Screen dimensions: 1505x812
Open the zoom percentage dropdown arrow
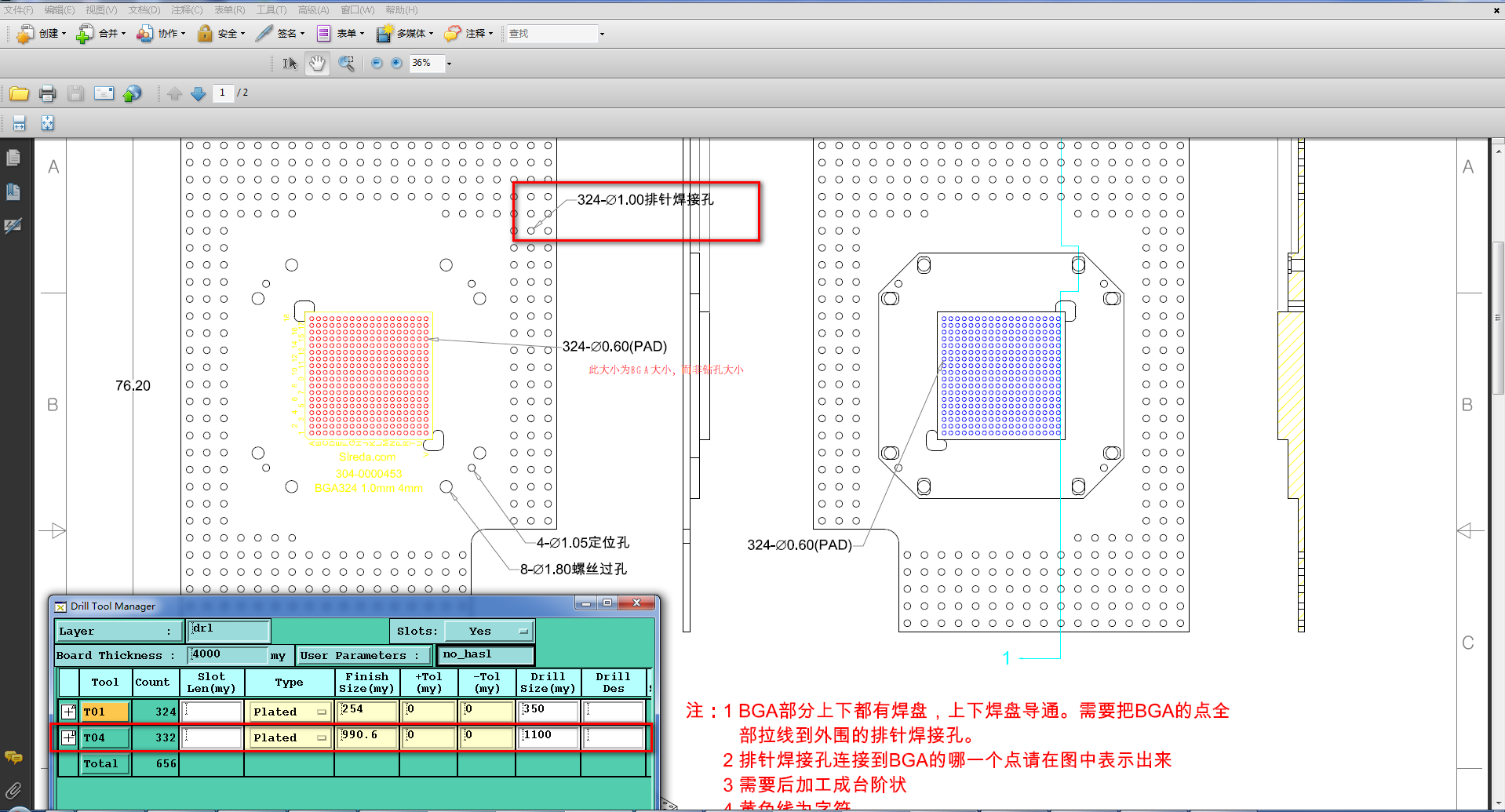[449, 64]
